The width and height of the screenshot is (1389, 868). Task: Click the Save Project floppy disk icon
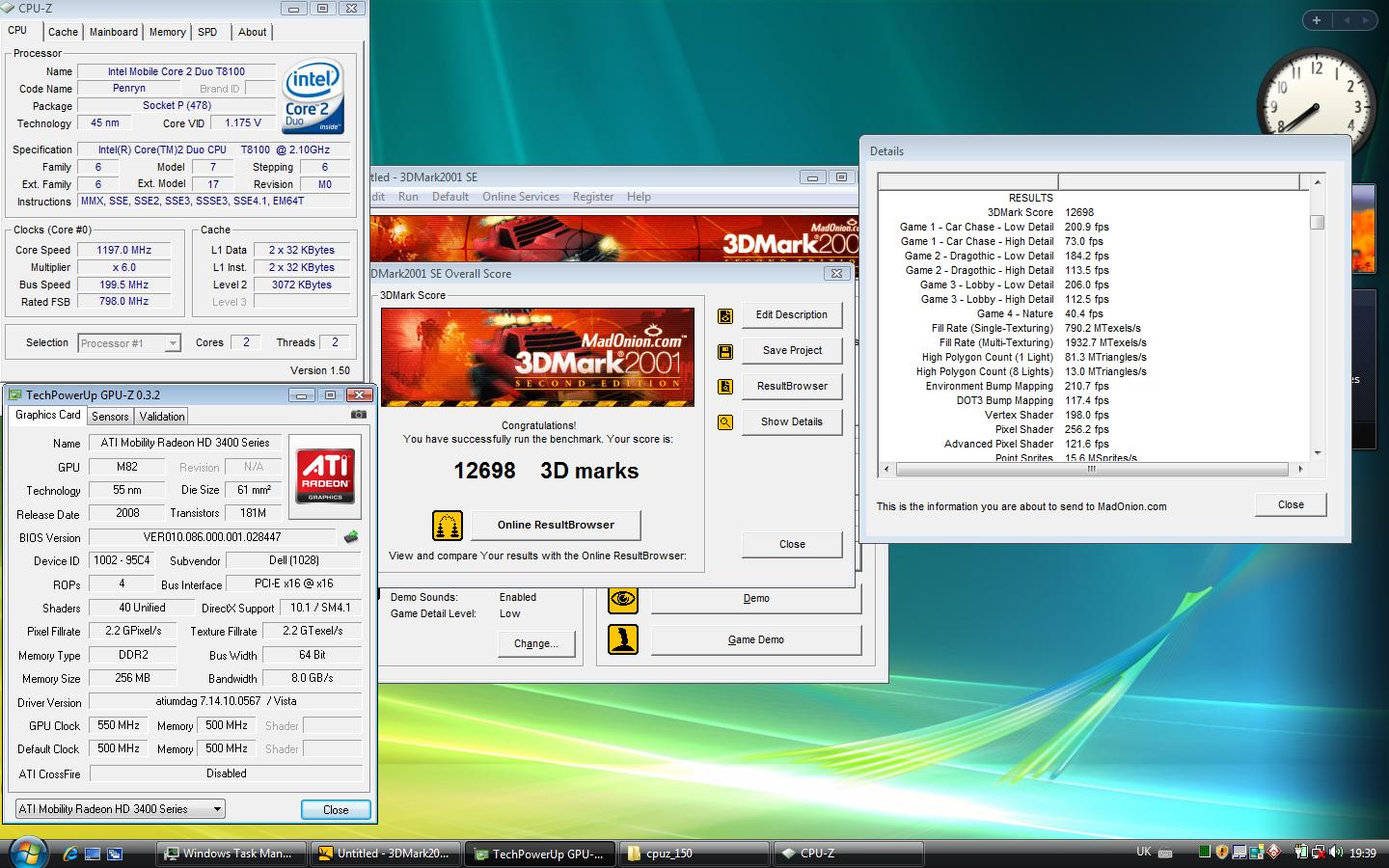pyautogui.click(x=725, y=351)
